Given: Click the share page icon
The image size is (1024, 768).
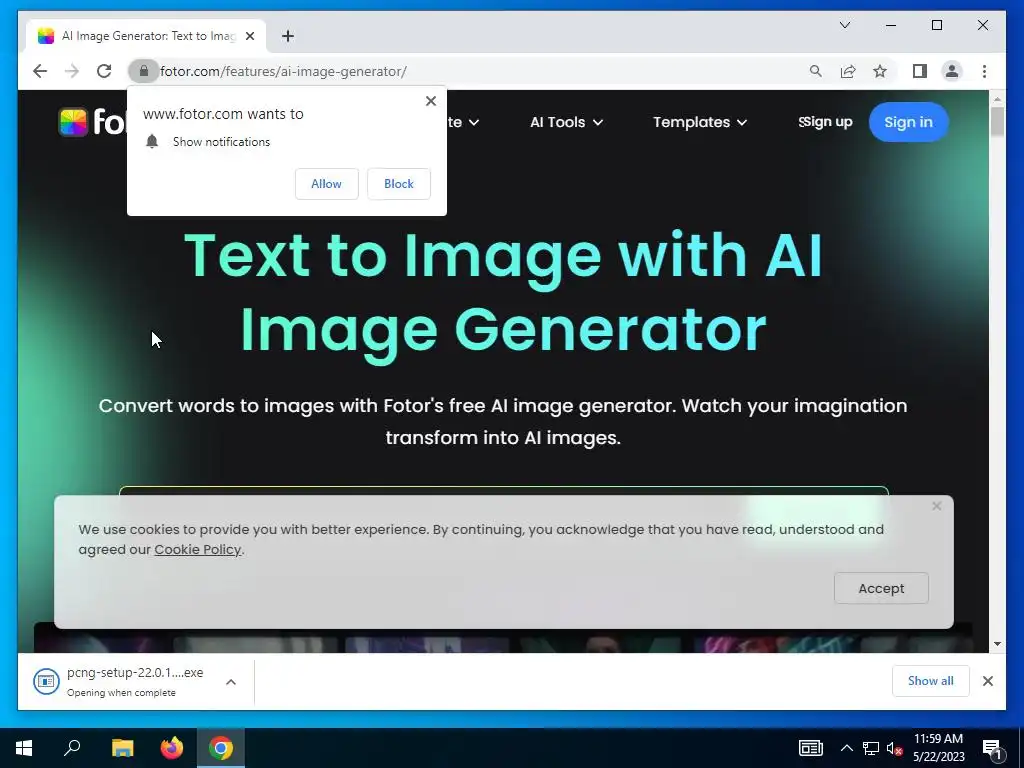Looking at the screenshot, I should 848,71.
